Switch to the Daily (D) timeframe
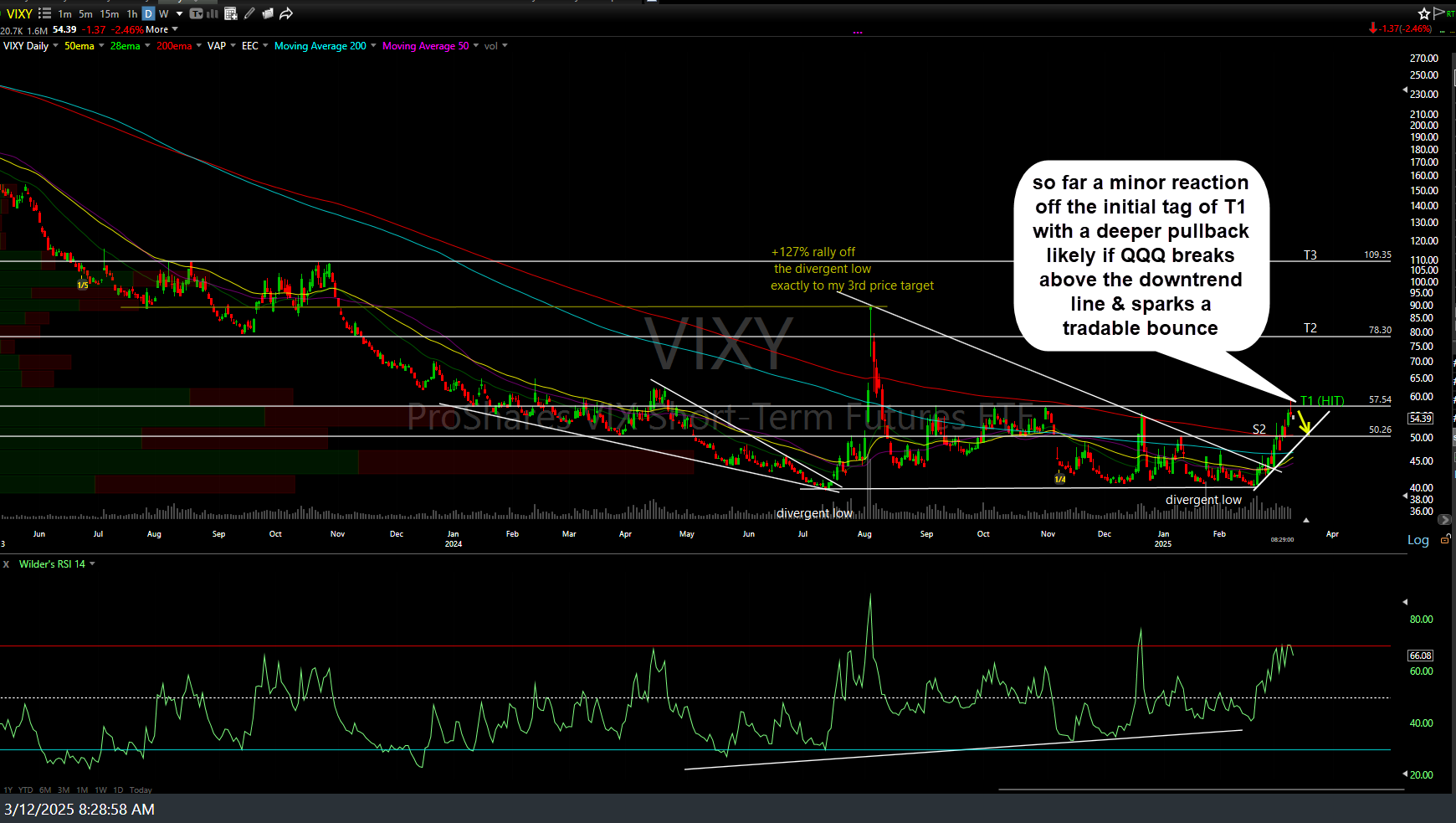The image size is (1456, 823). coord(148,13)
